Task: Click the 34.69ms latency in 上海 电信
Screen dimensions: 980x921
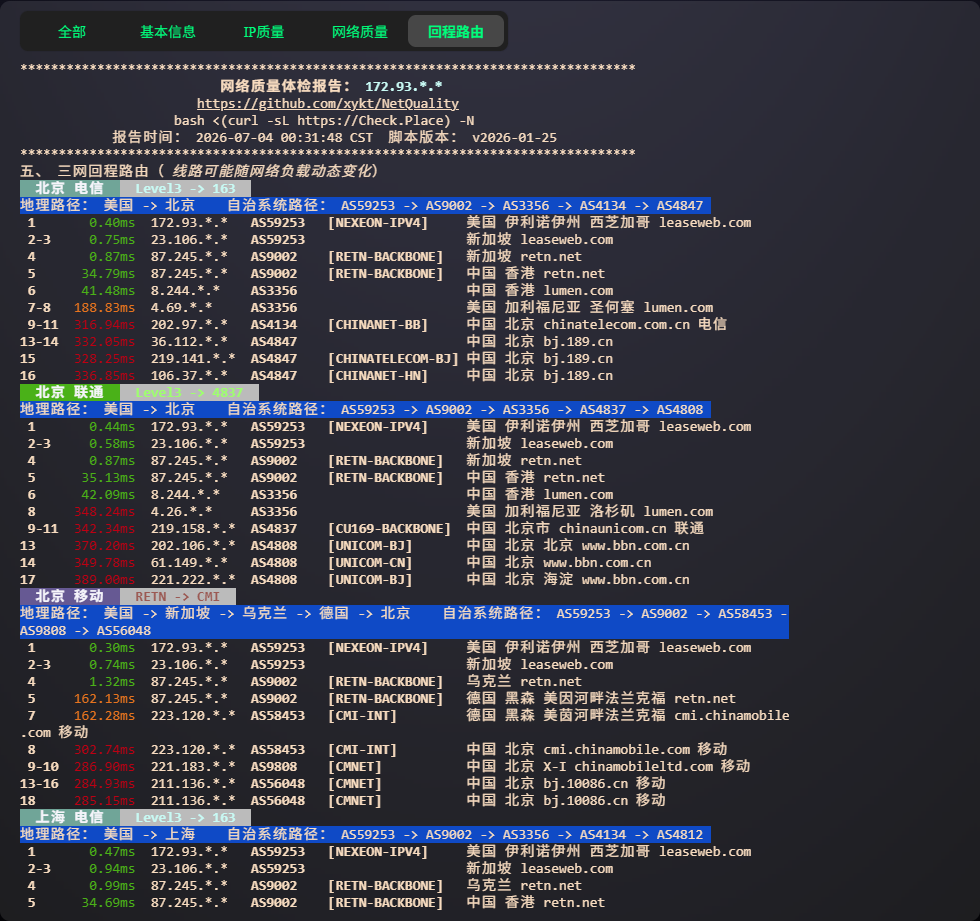Action: click(x=108, y=903)
